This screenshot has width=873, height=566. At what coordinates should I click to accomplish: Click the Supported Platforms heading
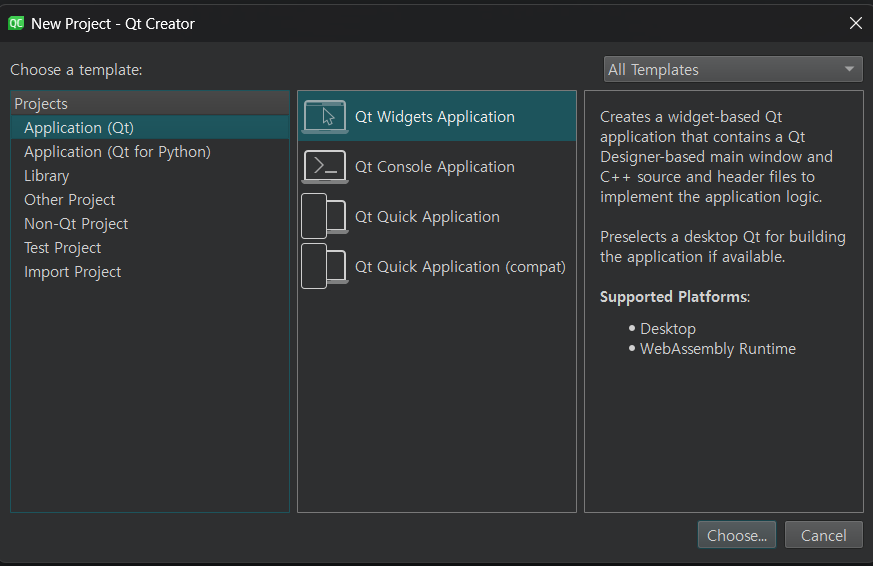[x=675, y=297]
